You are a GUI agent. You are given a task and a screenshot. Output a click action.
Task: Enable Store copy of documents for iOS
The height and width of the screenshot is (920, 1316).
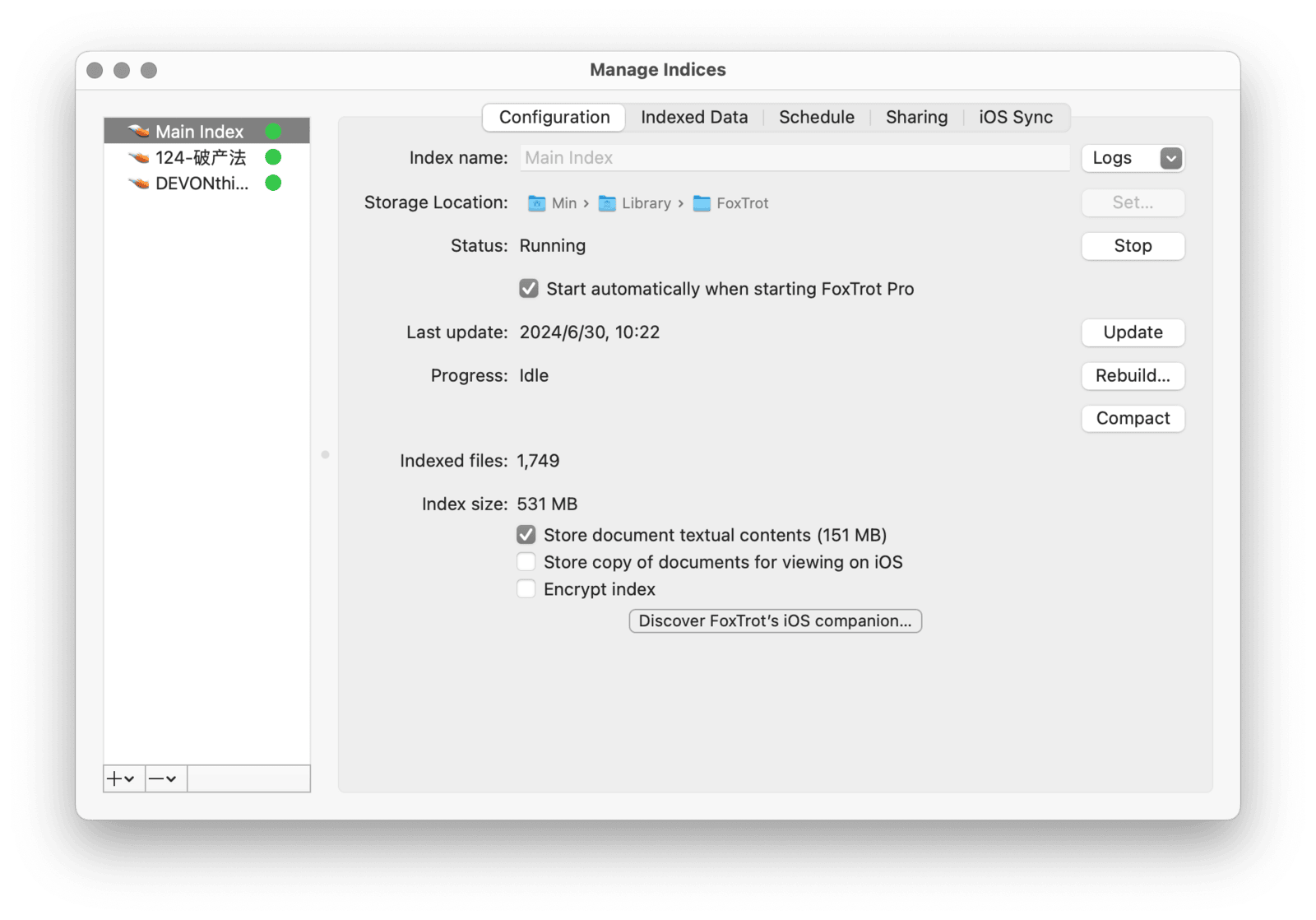526,562
